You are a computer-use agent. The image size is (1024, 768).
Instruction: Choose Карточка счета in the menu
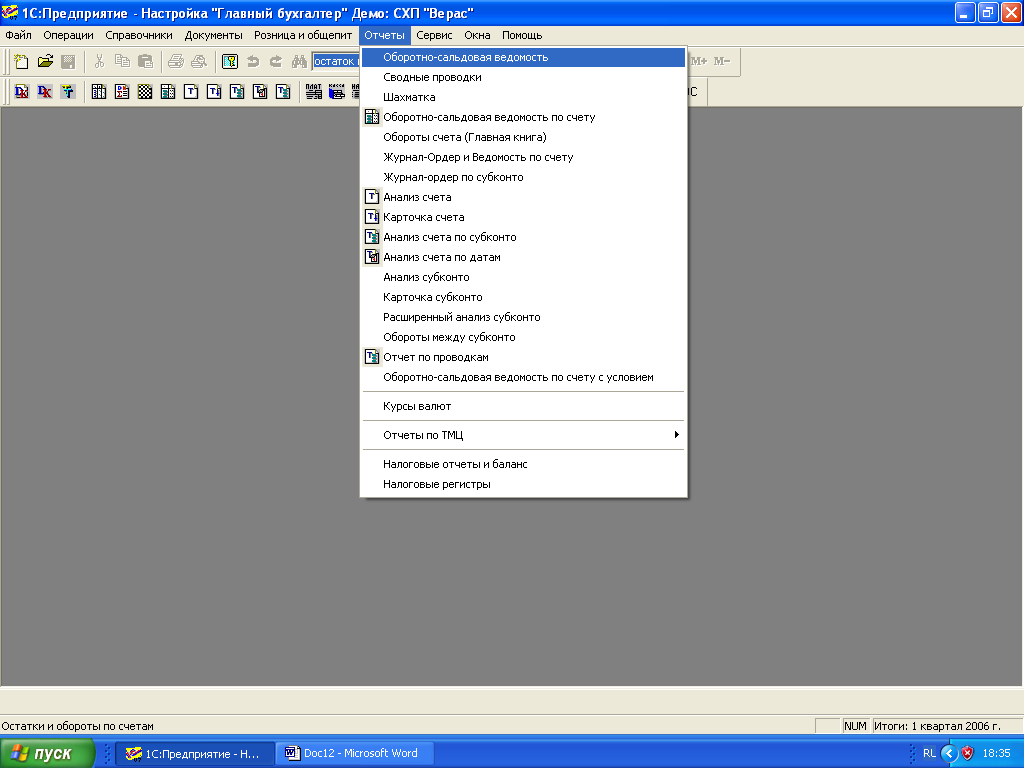(x=523, y=217)
